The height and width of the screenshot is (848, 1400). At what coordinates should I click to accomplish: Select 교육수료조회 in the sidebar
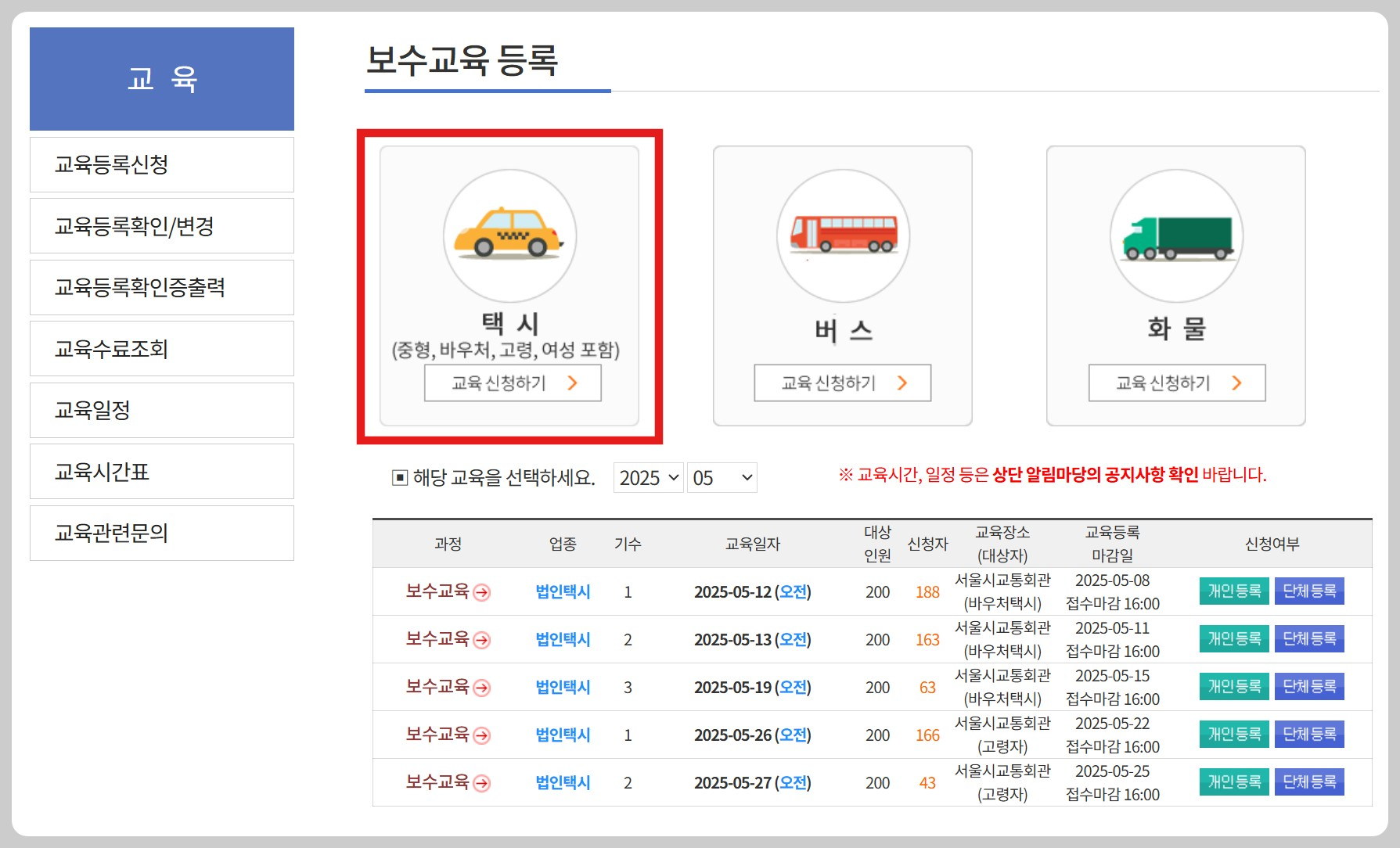pos(161,349)
